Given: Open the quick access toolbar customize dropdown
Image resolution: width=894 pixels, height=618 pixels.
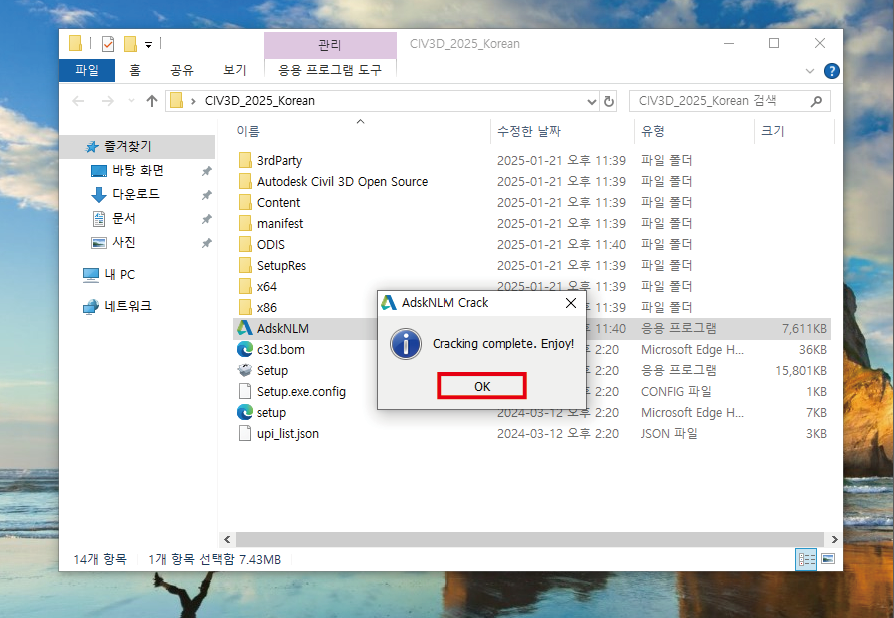Looking at the screenshot, I should (148, 44).
